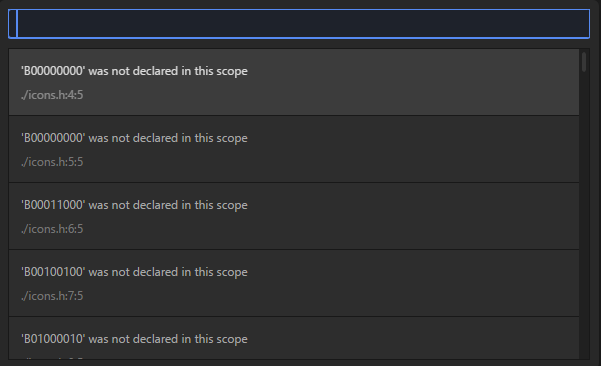Image resolution: width=601 pixels, height=366 pixels.
Task: Select third error message 'B00011000' text
Action: coord(134,205)
